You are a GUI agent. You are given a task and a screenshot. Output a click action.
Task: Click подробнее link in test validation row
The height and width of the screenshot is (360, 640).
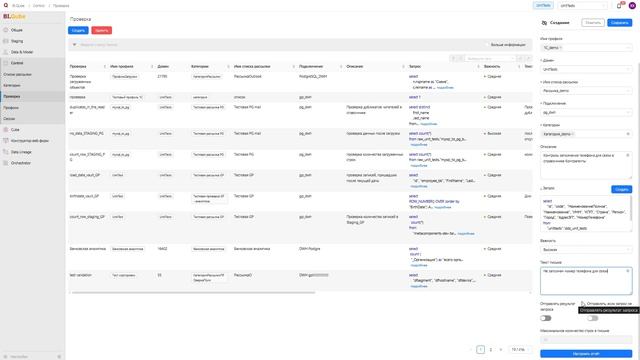click(419, 286)
